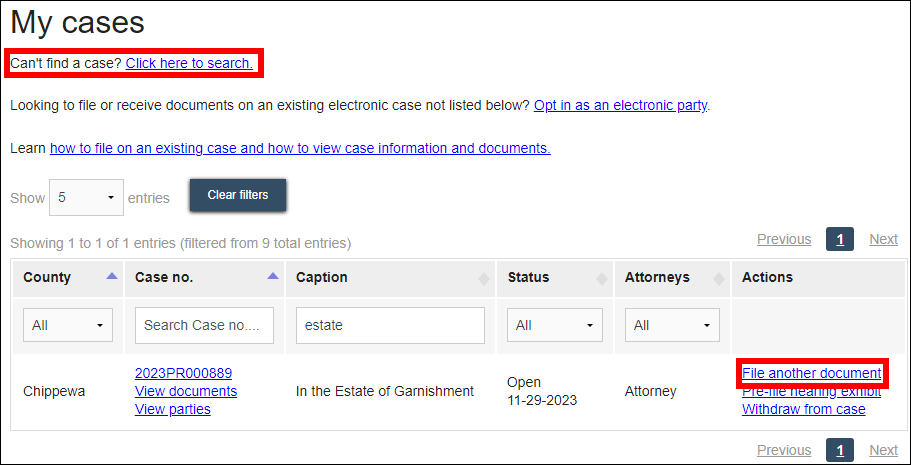The height and width of the screenshot is (465, 911).
Task: Sort table by County column arrow
Action: [112, 276]
